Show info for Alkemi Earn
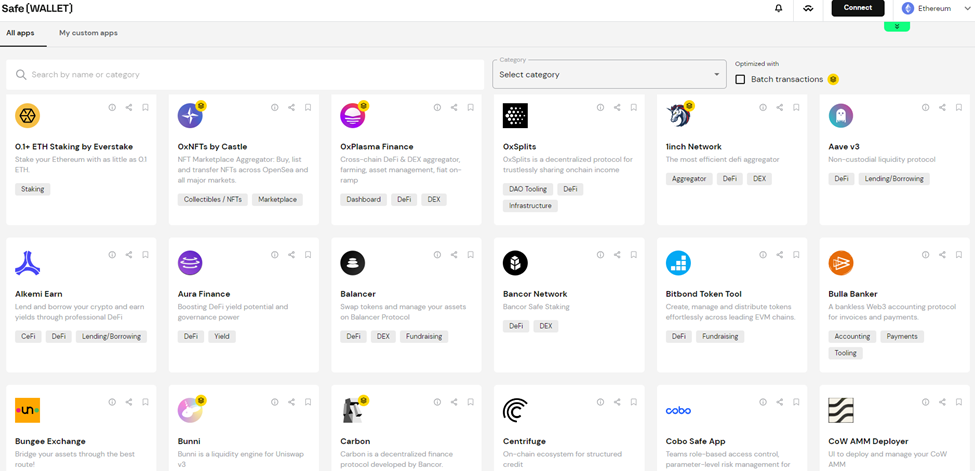 pyautogui.click(x=112, y=254)
